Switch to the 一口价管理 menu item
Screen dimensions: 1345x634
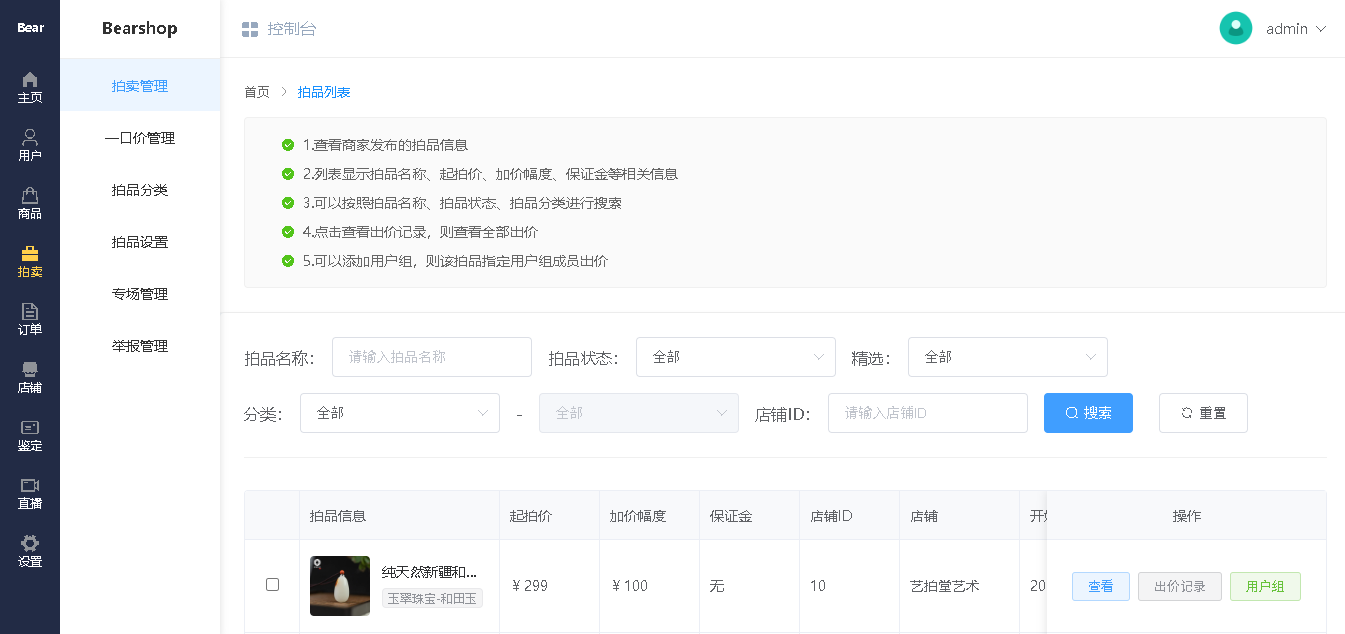pyautogui.click(x=140, y=138)
